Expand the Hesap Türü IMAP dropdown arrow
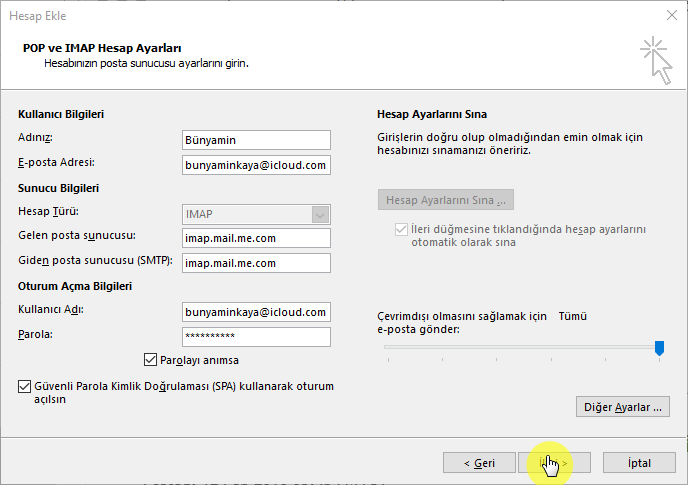This screenshot has width=688, height=485. click(x=320, y=215)
